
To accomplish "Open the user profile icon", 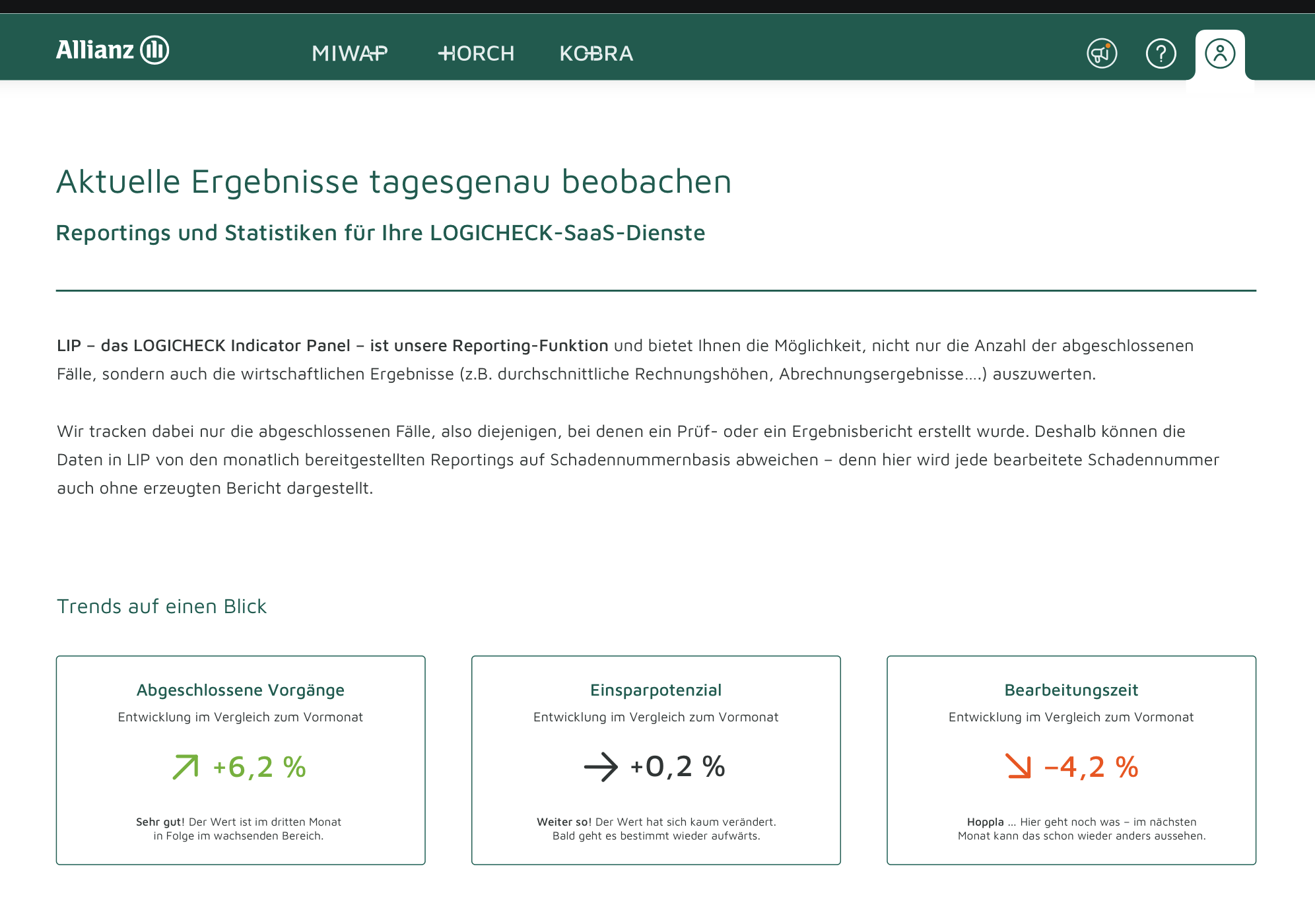I will click(1219, 53).
